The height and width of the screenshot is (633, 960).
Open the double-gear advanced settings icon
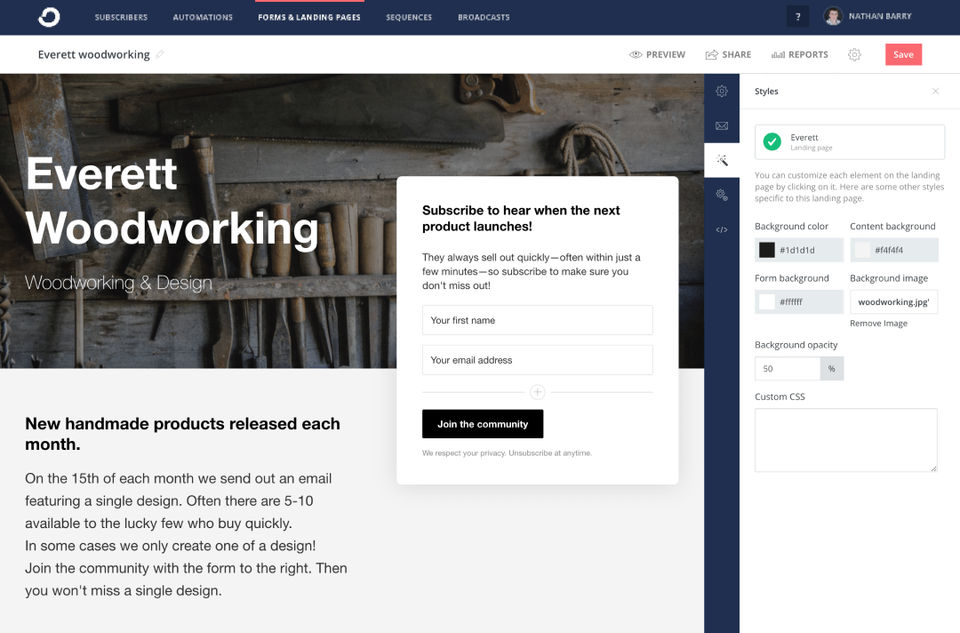pyautogui.click(x=721, y=195)
